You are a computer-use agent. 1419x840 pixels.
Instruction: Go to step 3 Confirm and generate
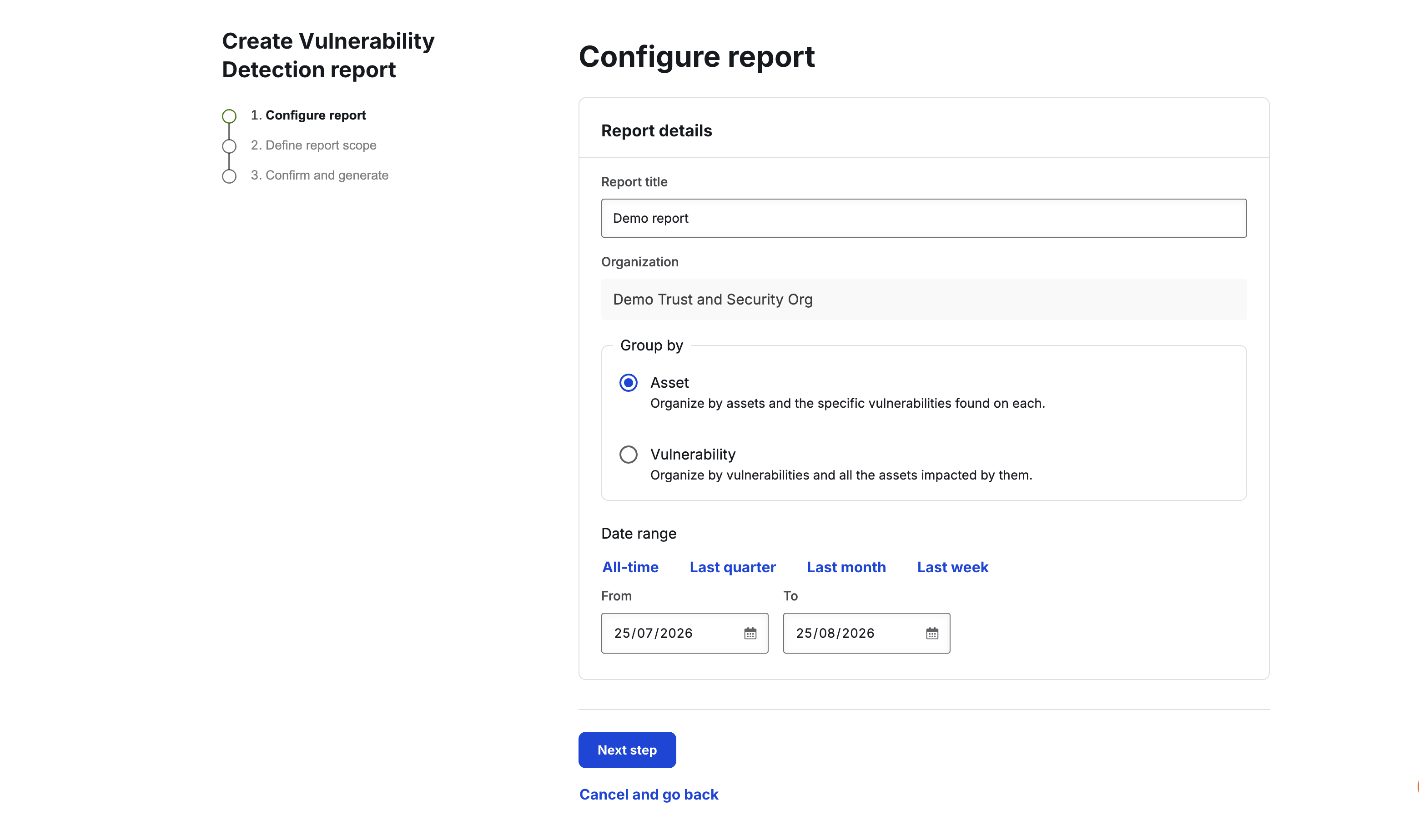319,175
